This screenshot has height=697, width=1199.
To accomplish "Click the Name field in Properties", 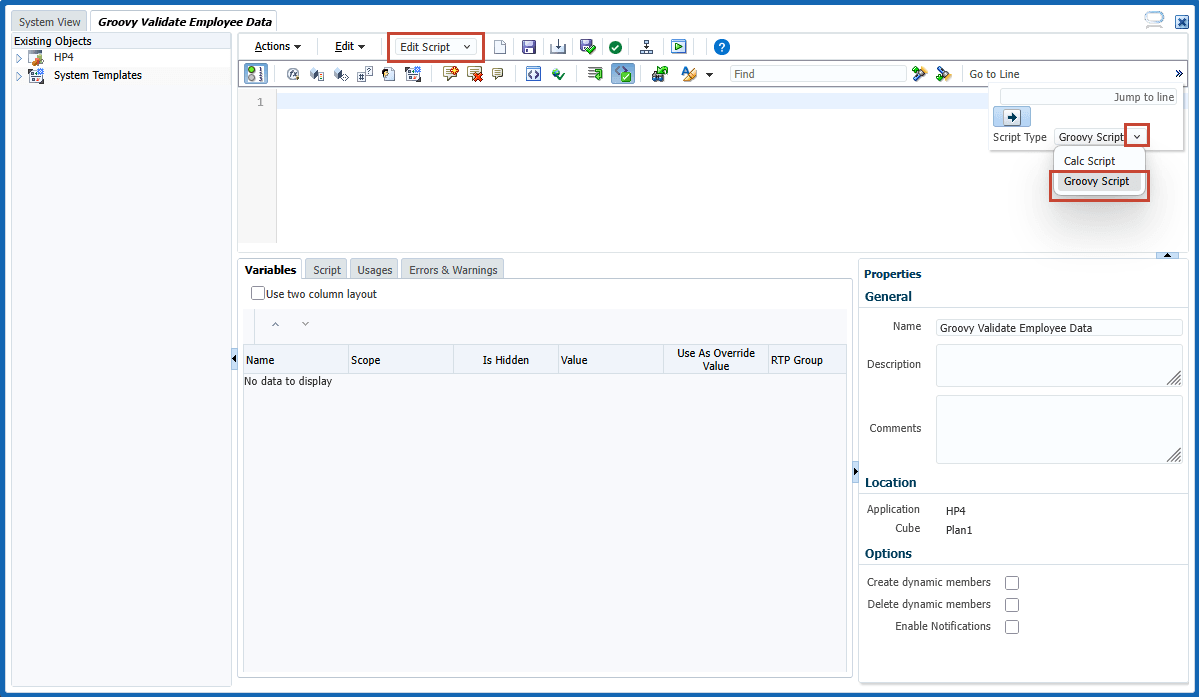I will (1059, 328).
